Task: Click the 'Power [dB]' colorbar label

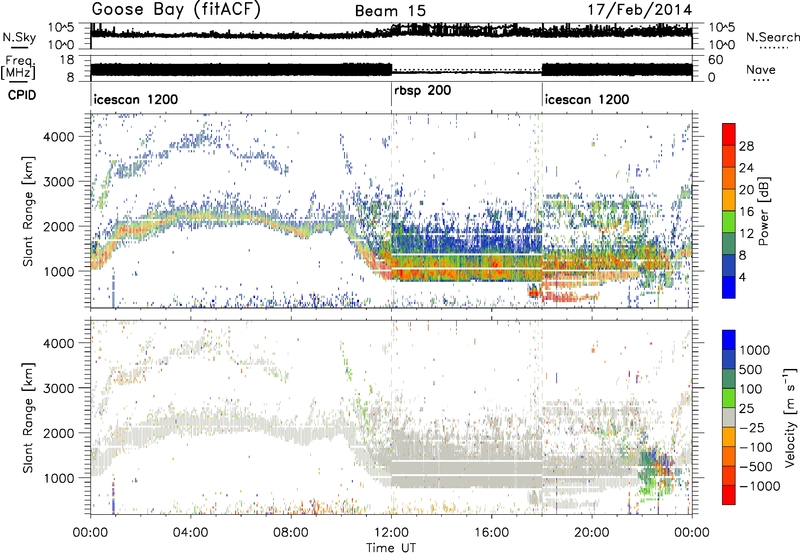Action: (x=764, y=211)
